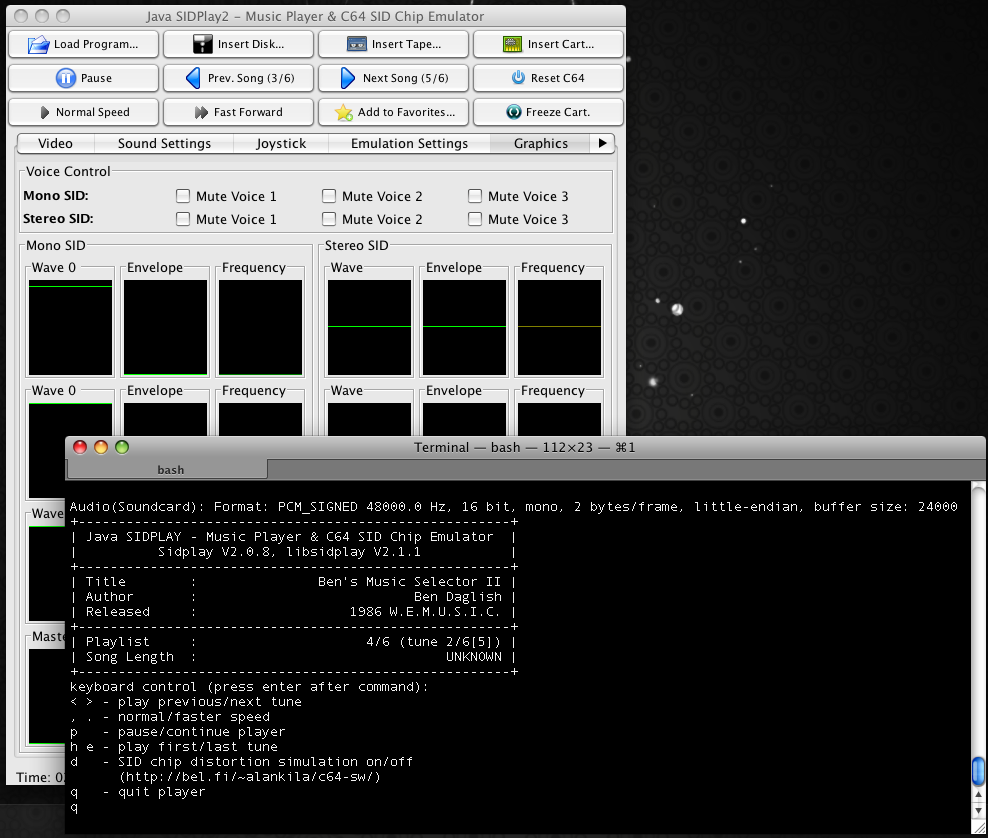
Task: Open the Sound Settings tab
Action: (x=164, y=144)
